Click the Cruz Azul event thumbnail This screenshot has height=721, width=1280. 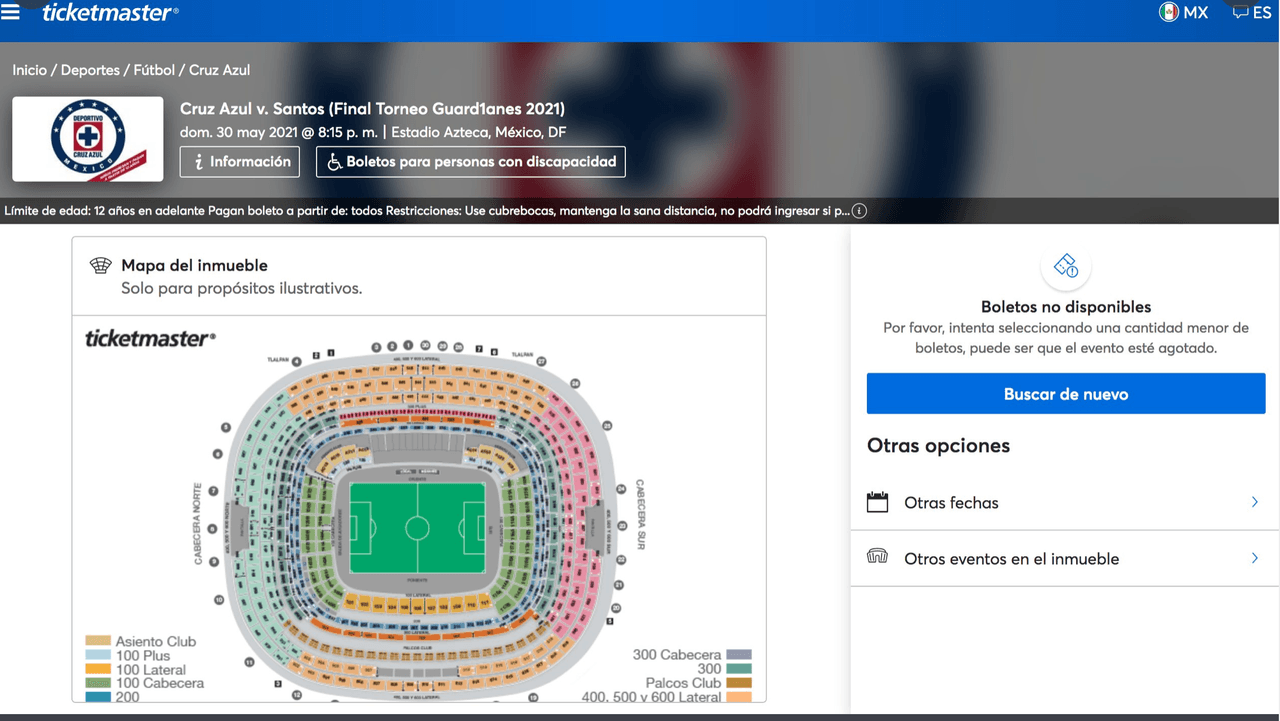[88, 139]
